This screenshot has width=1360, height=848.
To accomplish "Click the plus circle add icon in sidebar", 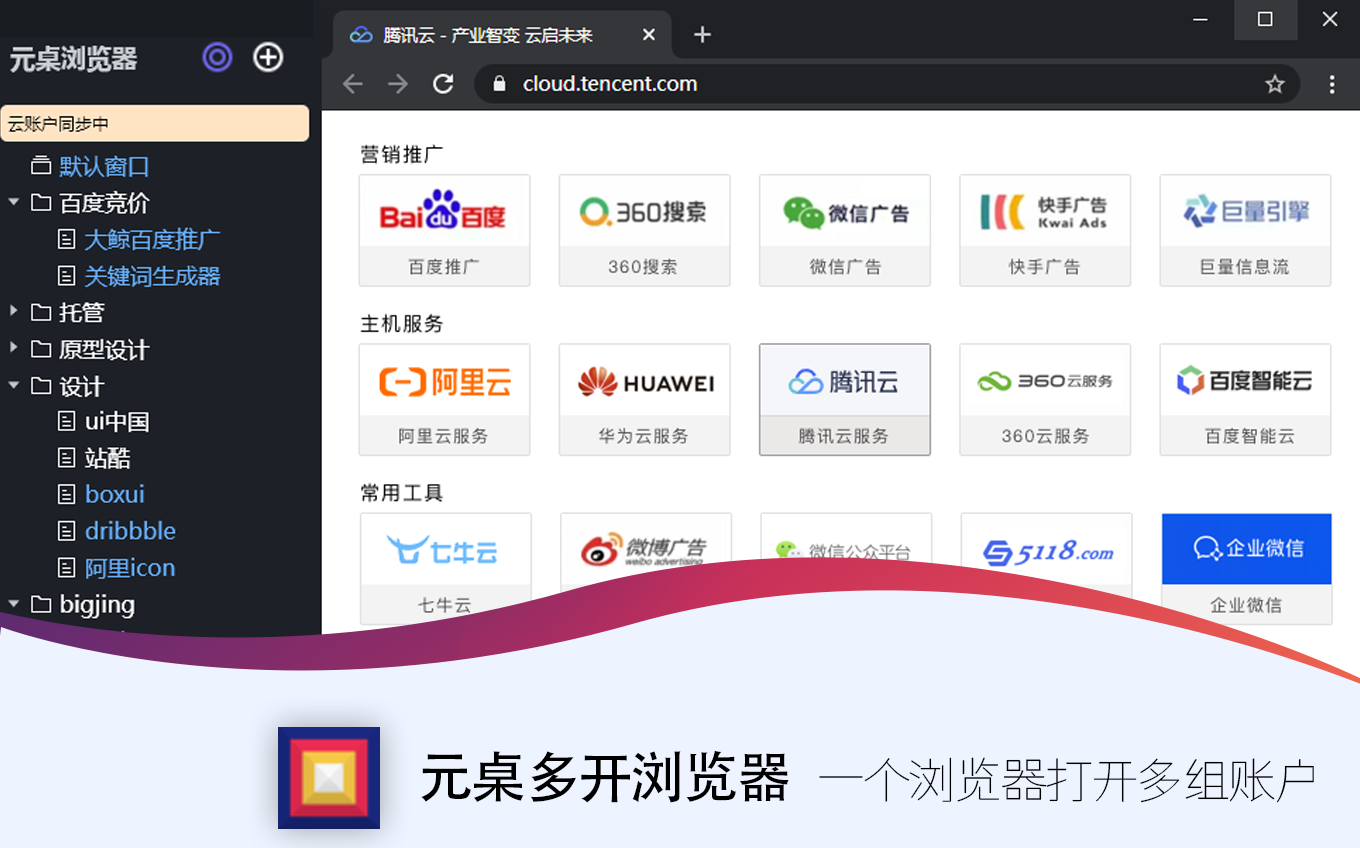I will 268,57.
